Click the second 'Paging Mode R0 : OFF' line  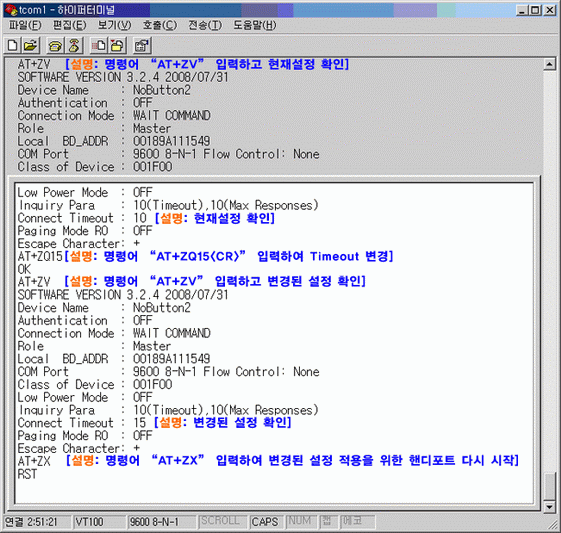(85, 435)
